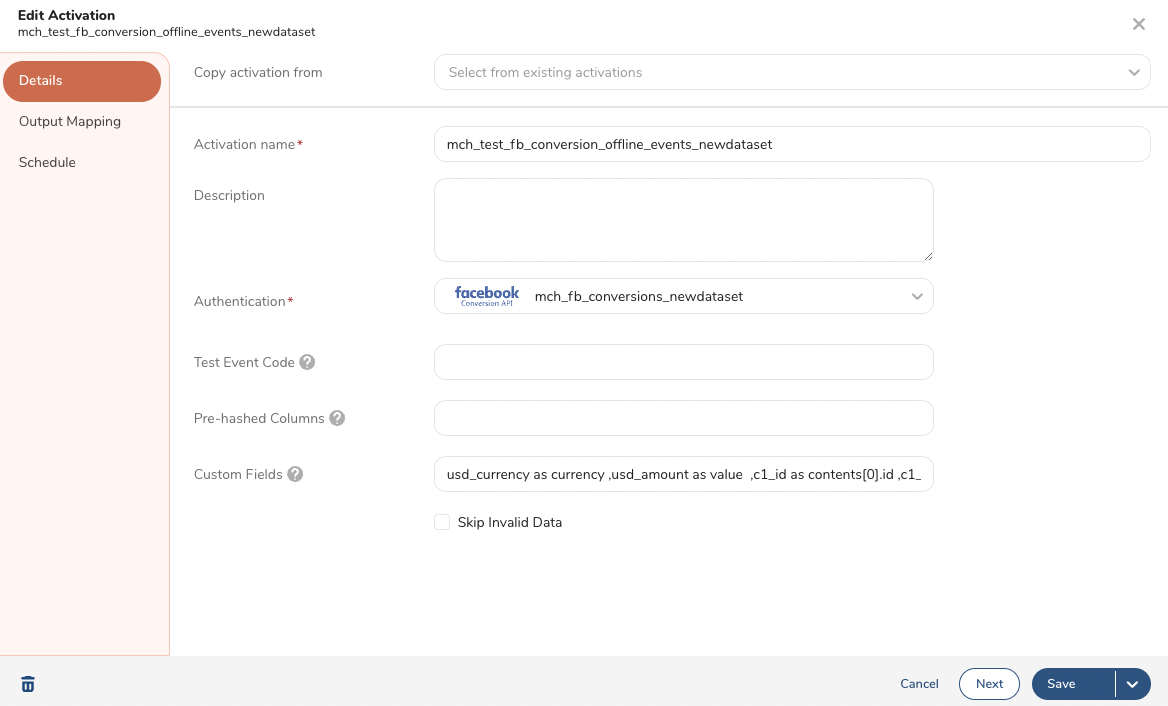Click the Cancel link
This screenshot has height=706, width=1168.
click(x=919, y=684)
